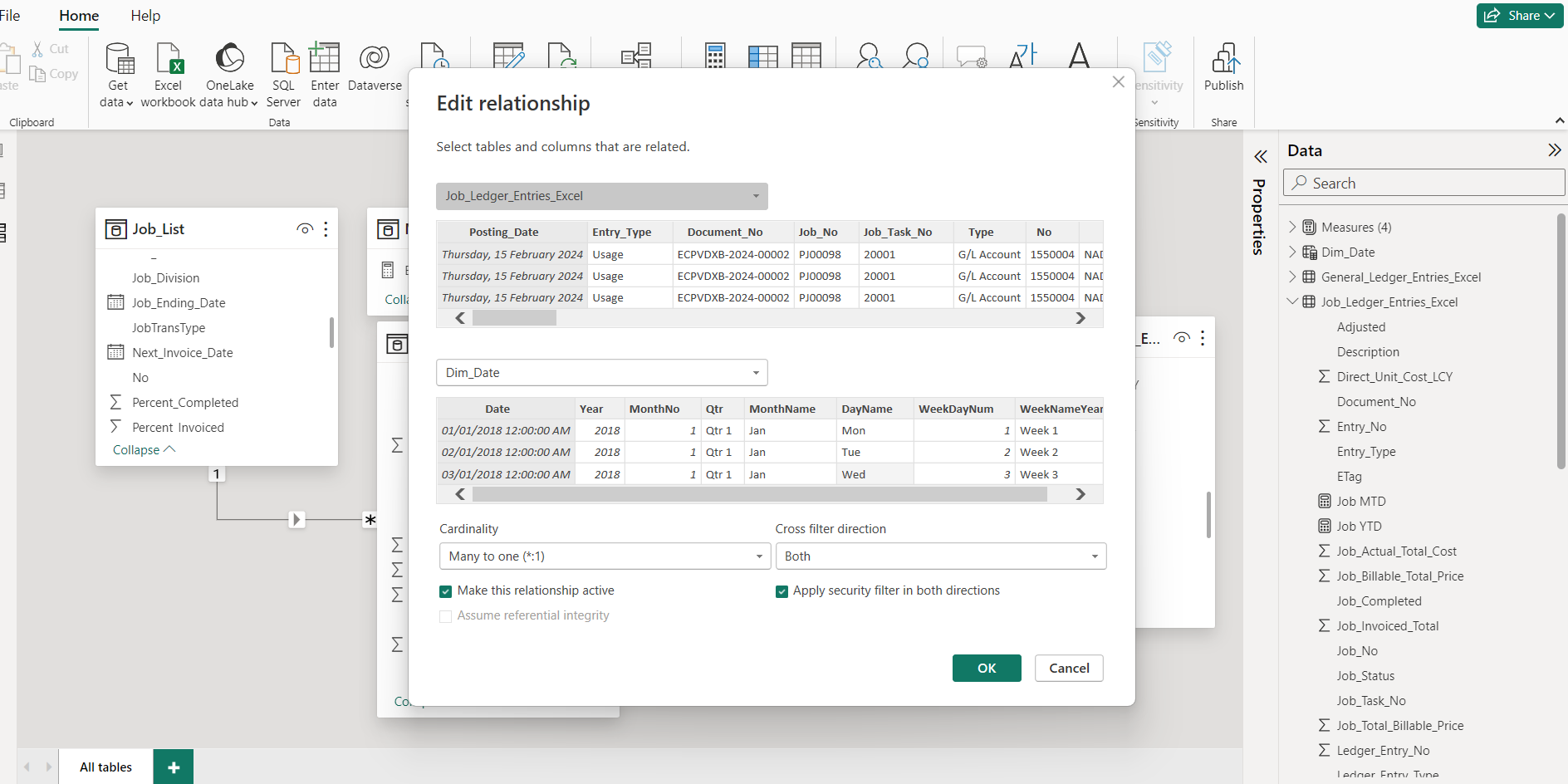Open the Help ribbon tab
Image resolution: width=1568 pixels, height=784 pixels.
click(x=145, y=15)
